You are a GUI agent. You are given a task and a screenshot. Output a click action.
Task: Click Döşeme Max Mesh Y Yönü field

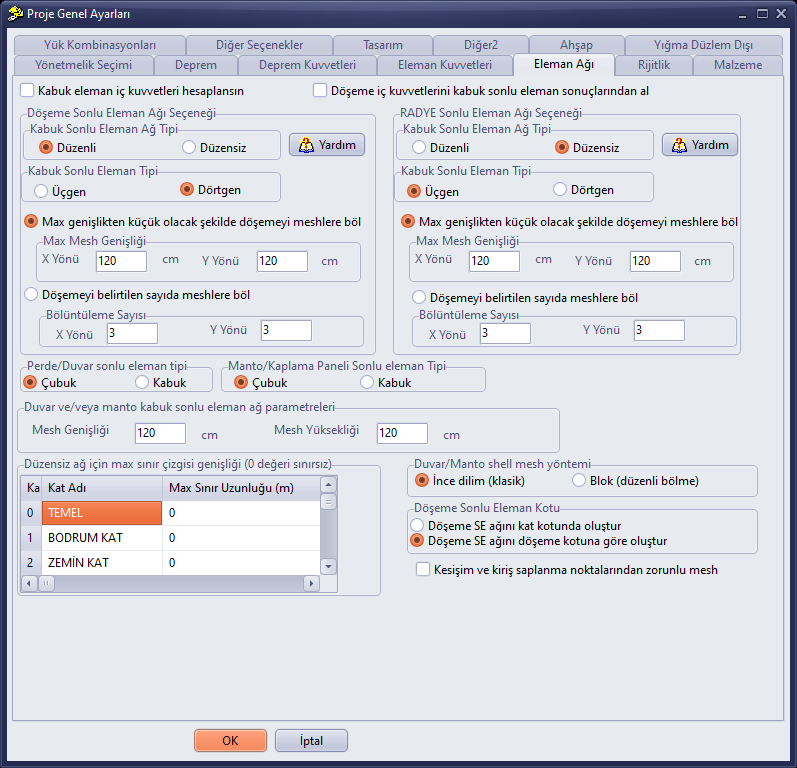282,261
